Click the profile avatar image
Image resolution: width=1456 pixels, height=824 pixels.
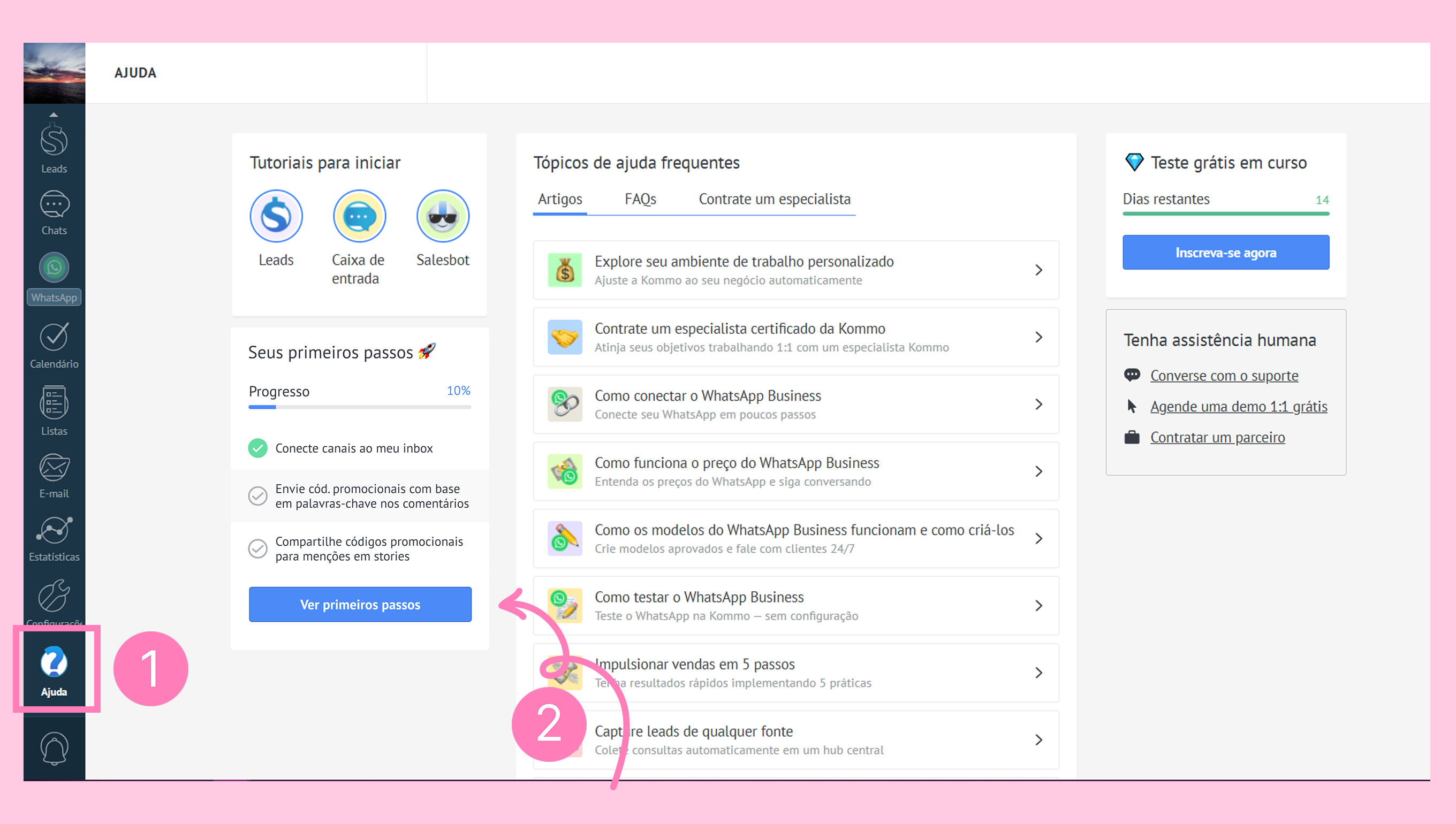click(x=54, y=73)
